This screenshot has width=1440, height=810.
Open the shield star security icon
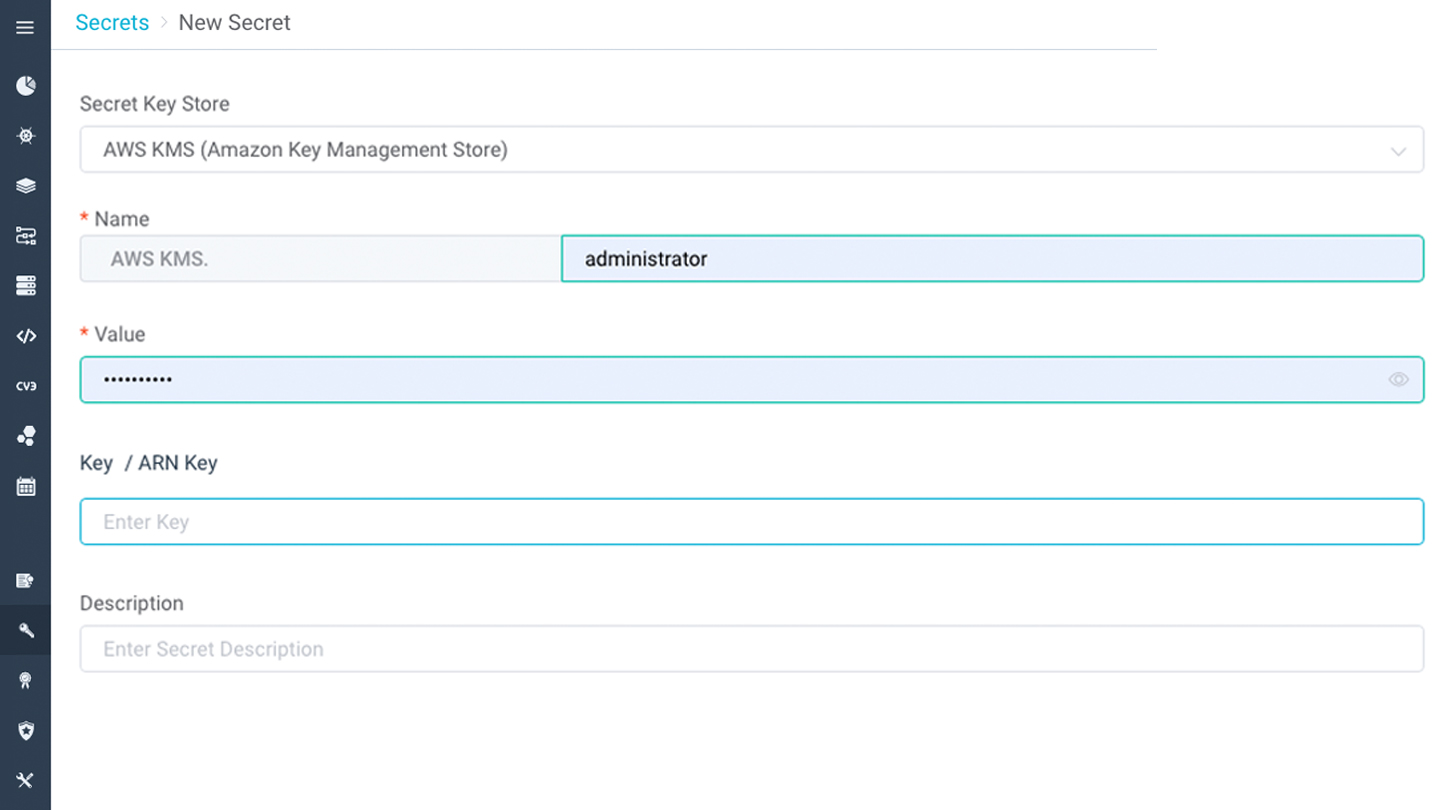[25, 731]
